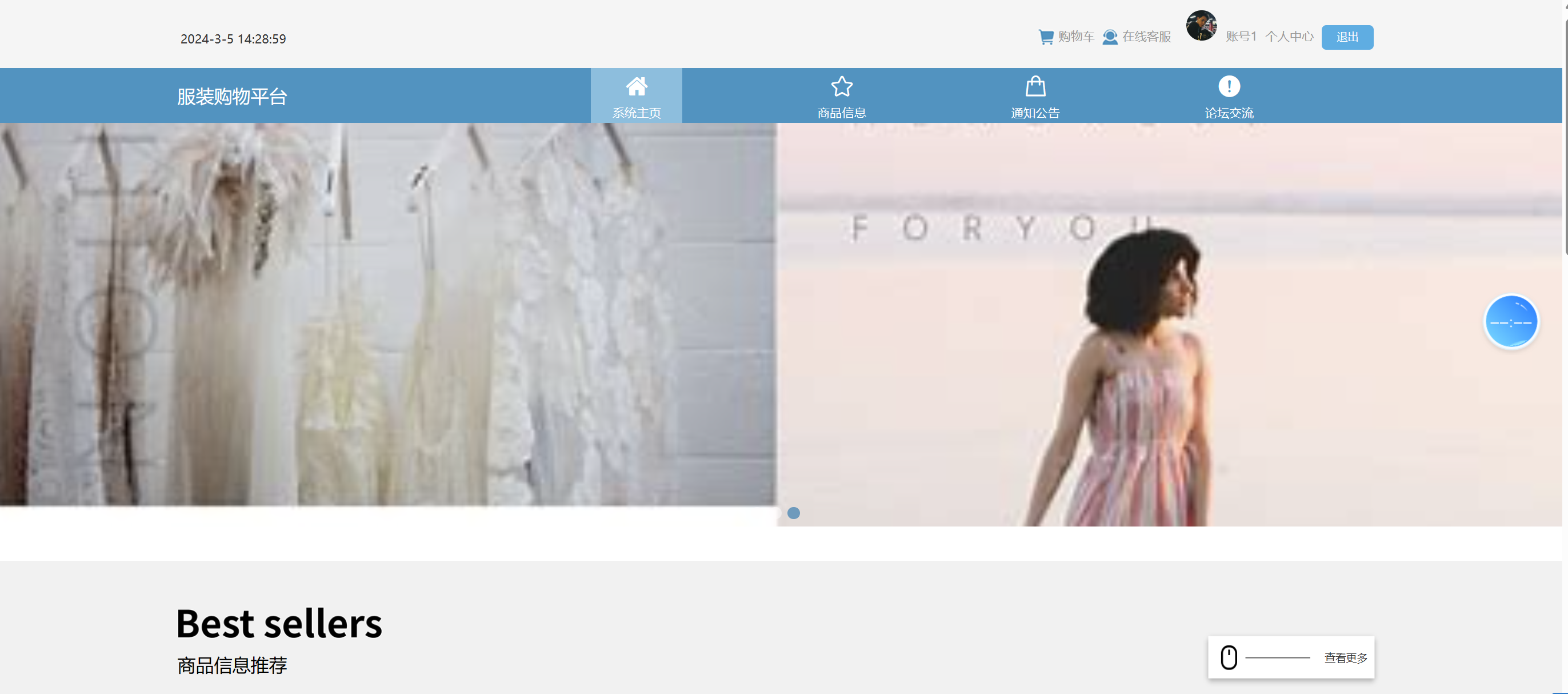Viewport: 1568px width, 694px height.
Task: Click the online customer service headset icon
Action: tap(1110, 37)
